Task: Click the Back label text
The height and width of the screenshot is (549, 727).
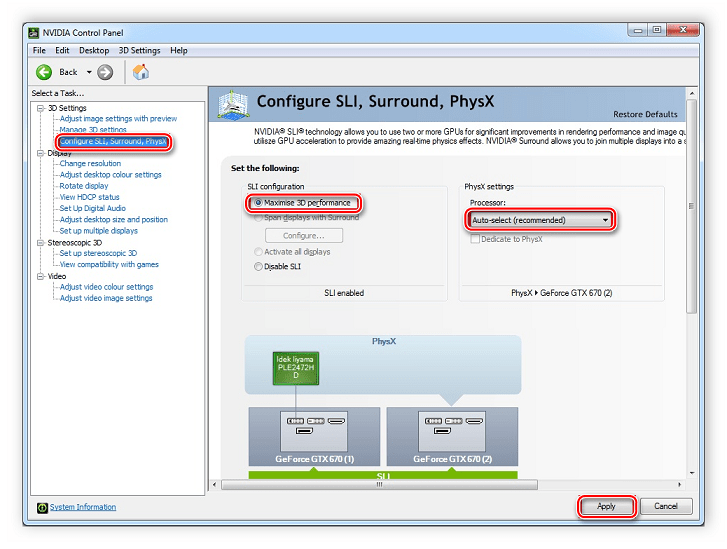Action: [x=68, y=72]
